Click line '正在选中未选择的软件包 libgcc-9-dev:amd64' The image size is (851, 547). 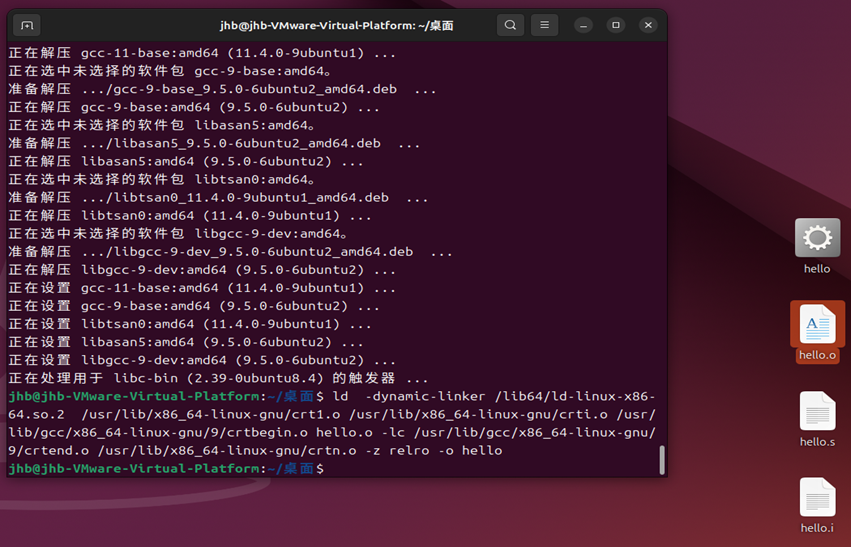pos(178,234)
